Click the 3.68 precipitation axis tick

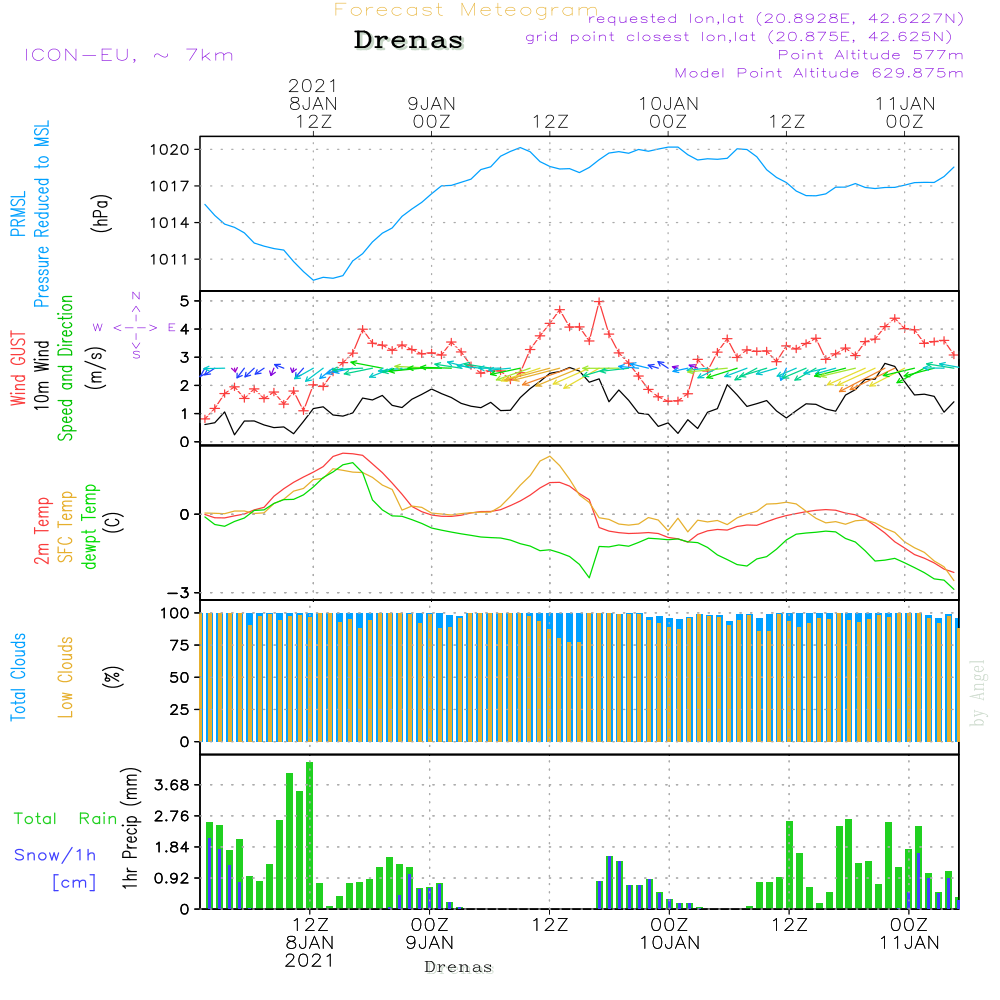(172, 785)
